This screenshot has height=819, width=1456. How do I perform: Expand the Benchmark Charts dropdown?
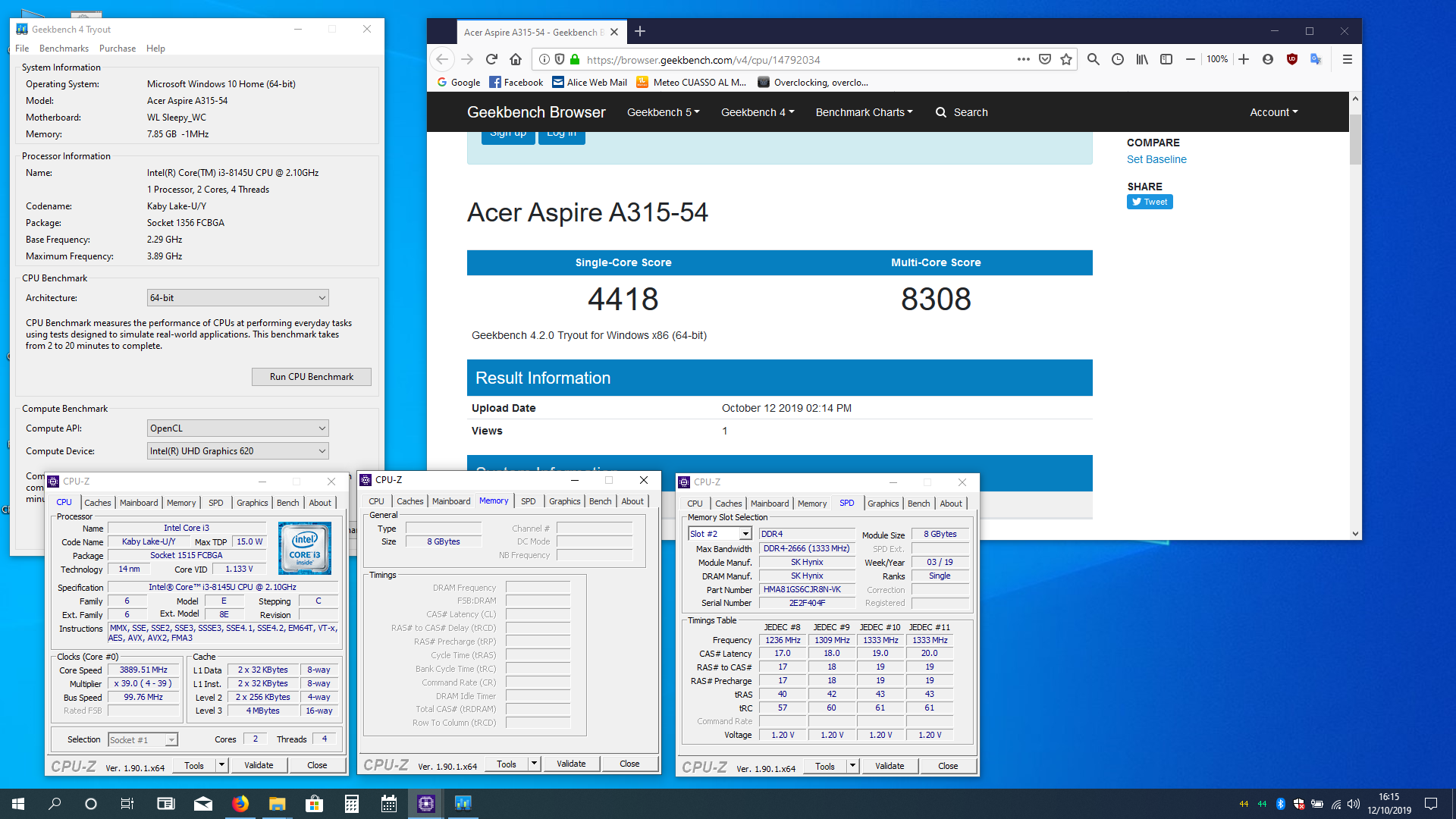[864, 112]
